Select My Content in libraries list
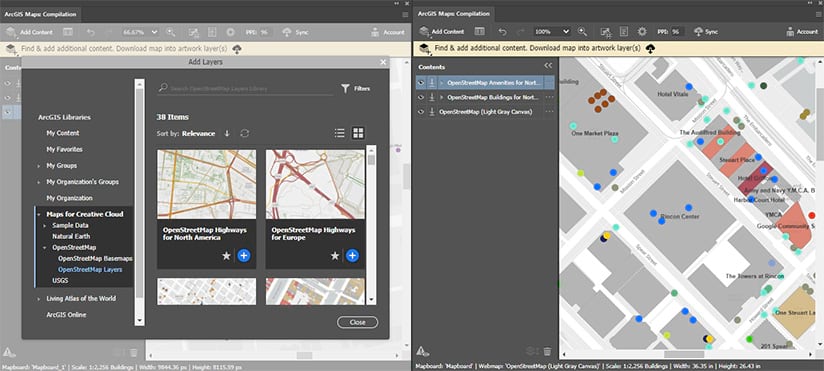Screen dimensions: 824x371 coord(63,133)
